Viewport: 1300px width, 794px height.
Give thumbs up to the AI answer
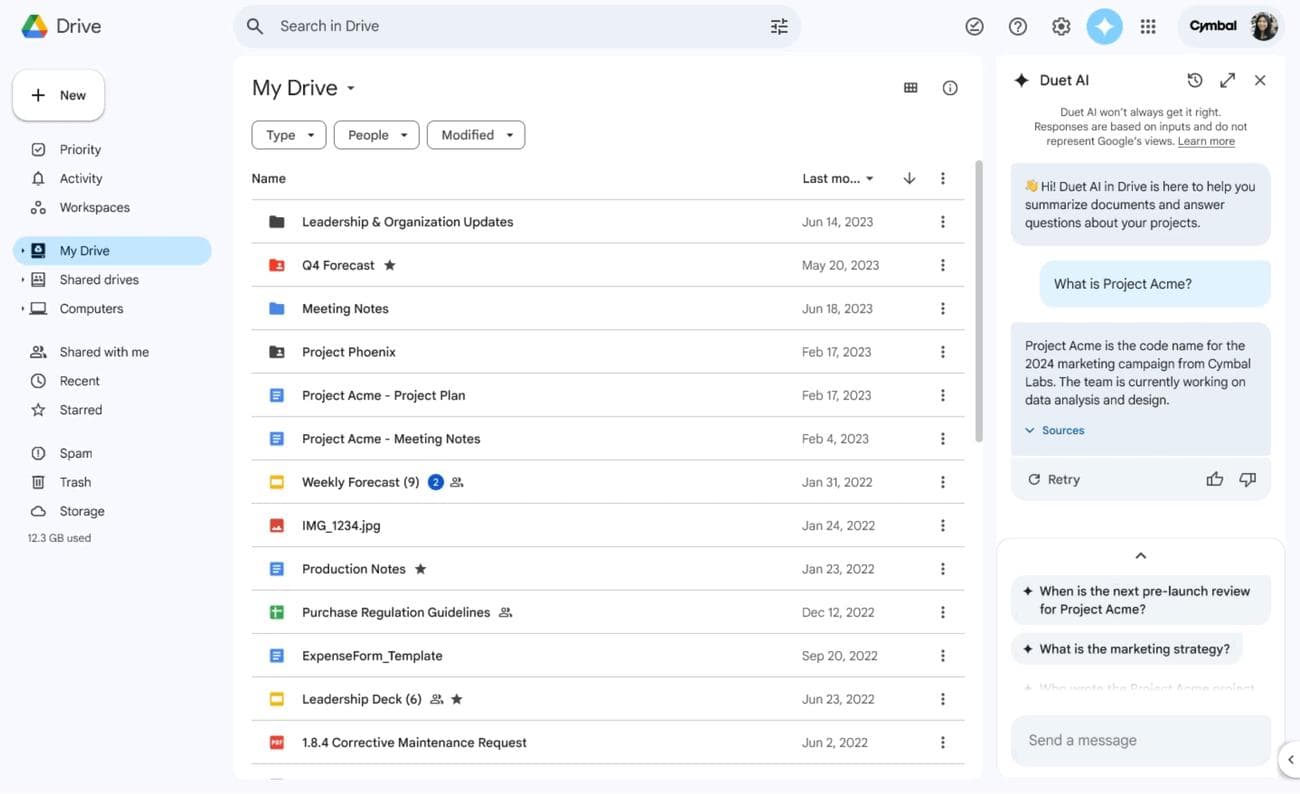coord(1214,479)
